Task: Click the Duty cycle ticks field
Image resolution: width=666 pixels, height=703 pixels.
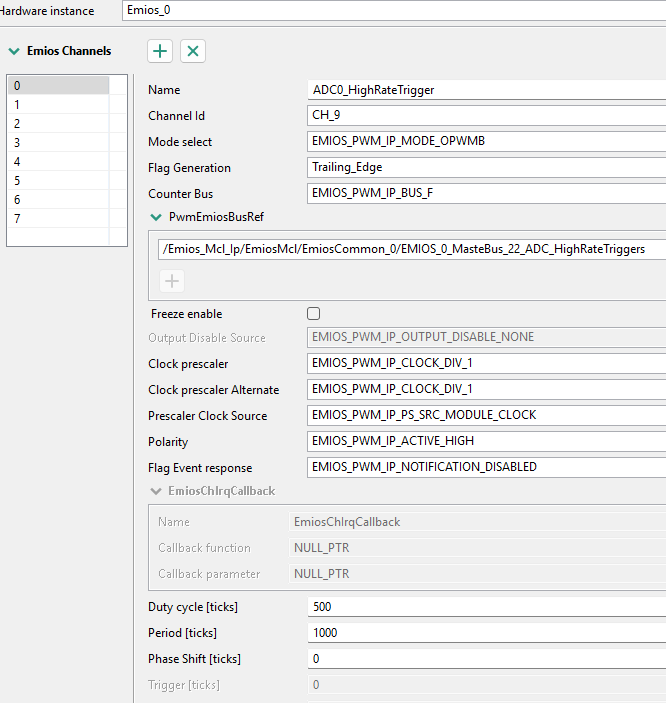Action: click(x=487, y=606)
